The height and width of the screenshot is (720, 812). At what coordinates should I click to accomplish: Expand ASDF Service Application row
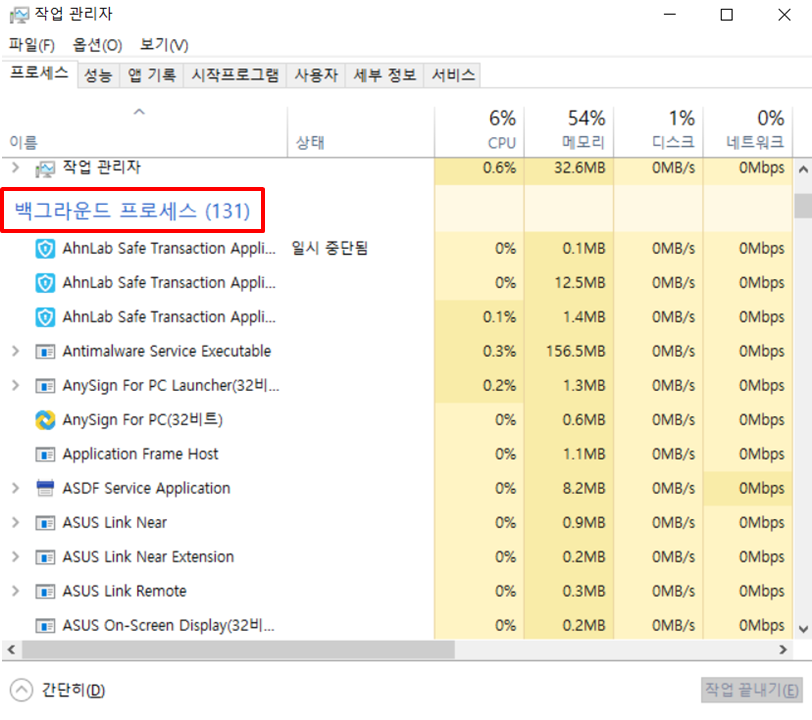[x=16, y=488]
